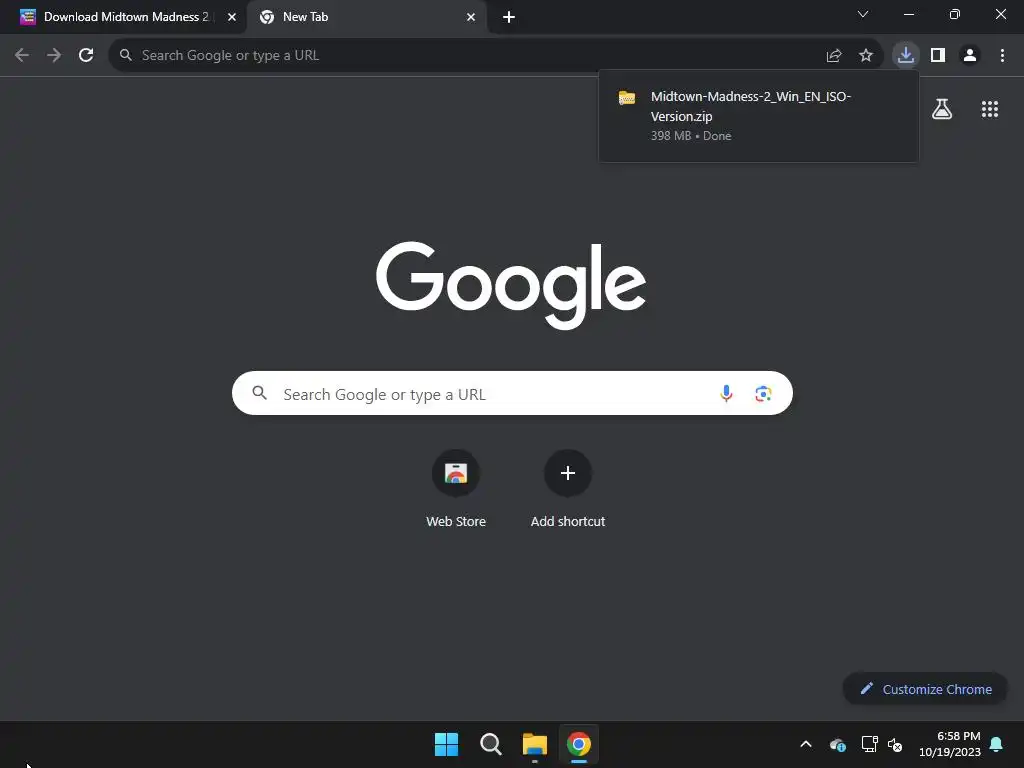Go back with the back arrow
Viewport: 1024px width, 768px height.
click(x=22, y=55)
